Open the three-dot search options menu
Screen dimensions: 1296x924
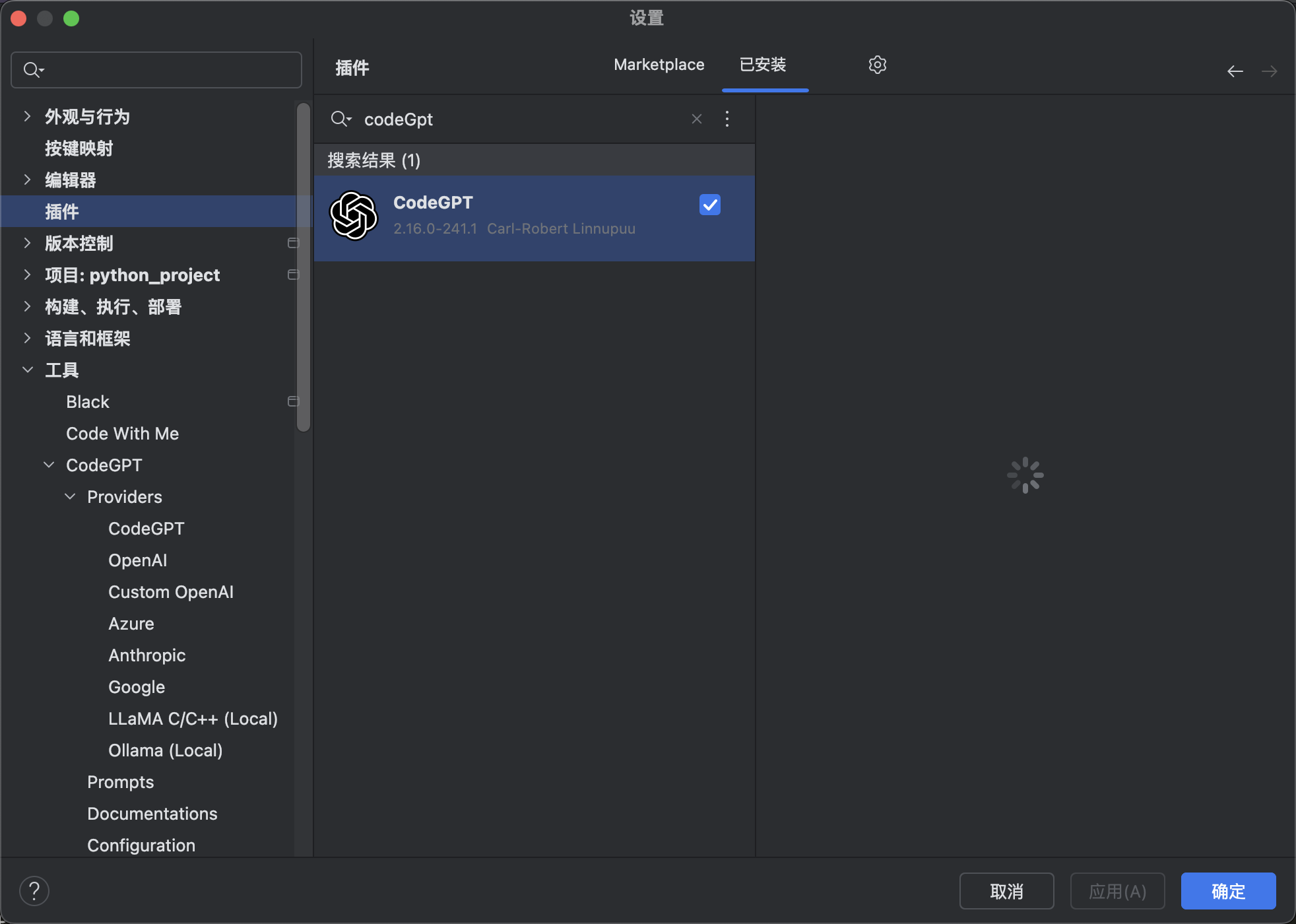tap(726, 119)
